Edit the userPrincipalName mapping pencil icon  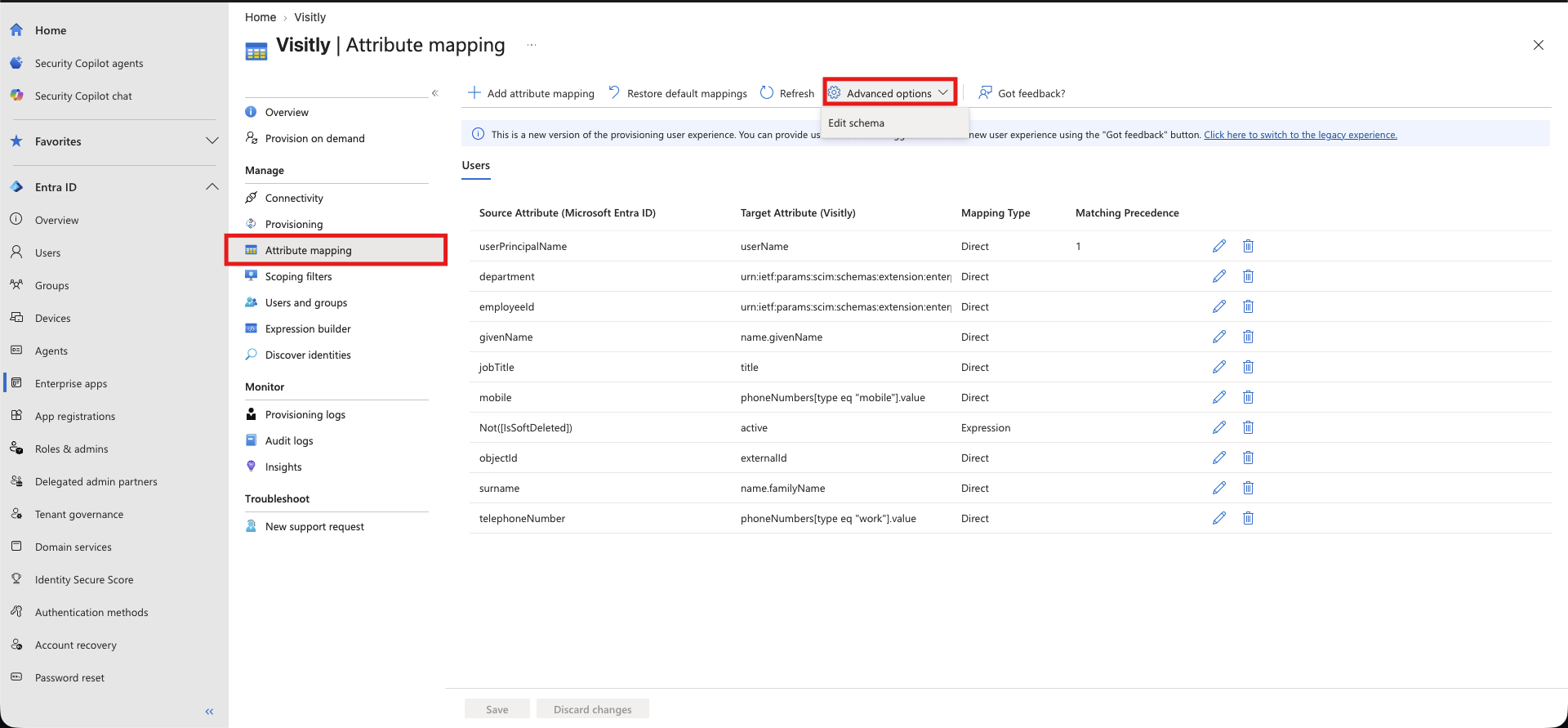(1219, 246)
